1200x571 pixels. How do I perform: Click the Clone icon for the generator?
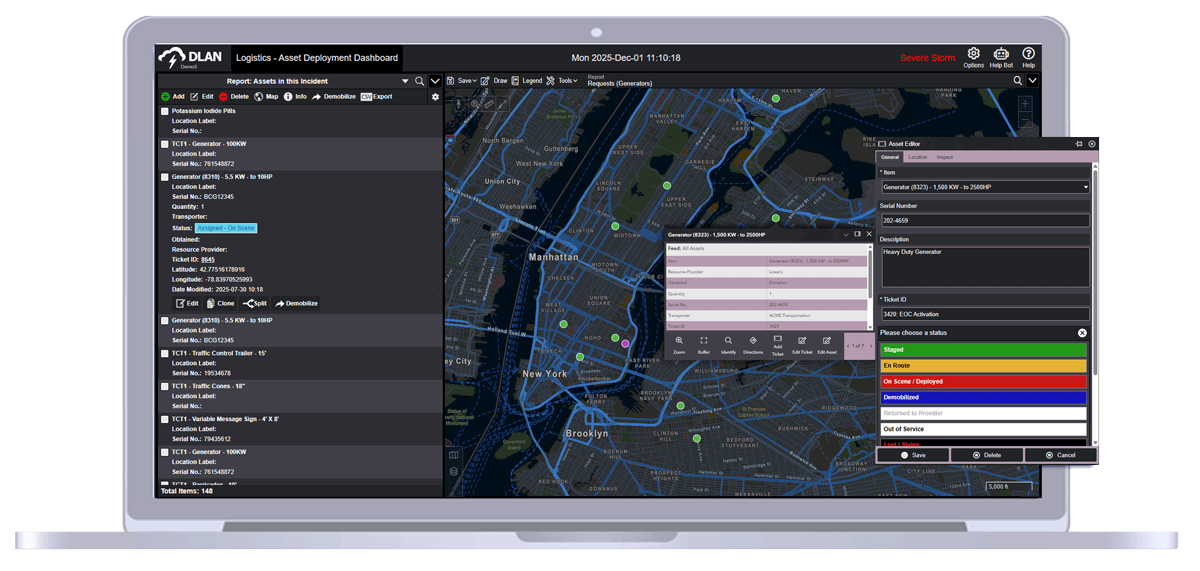(x=210, y=303)
